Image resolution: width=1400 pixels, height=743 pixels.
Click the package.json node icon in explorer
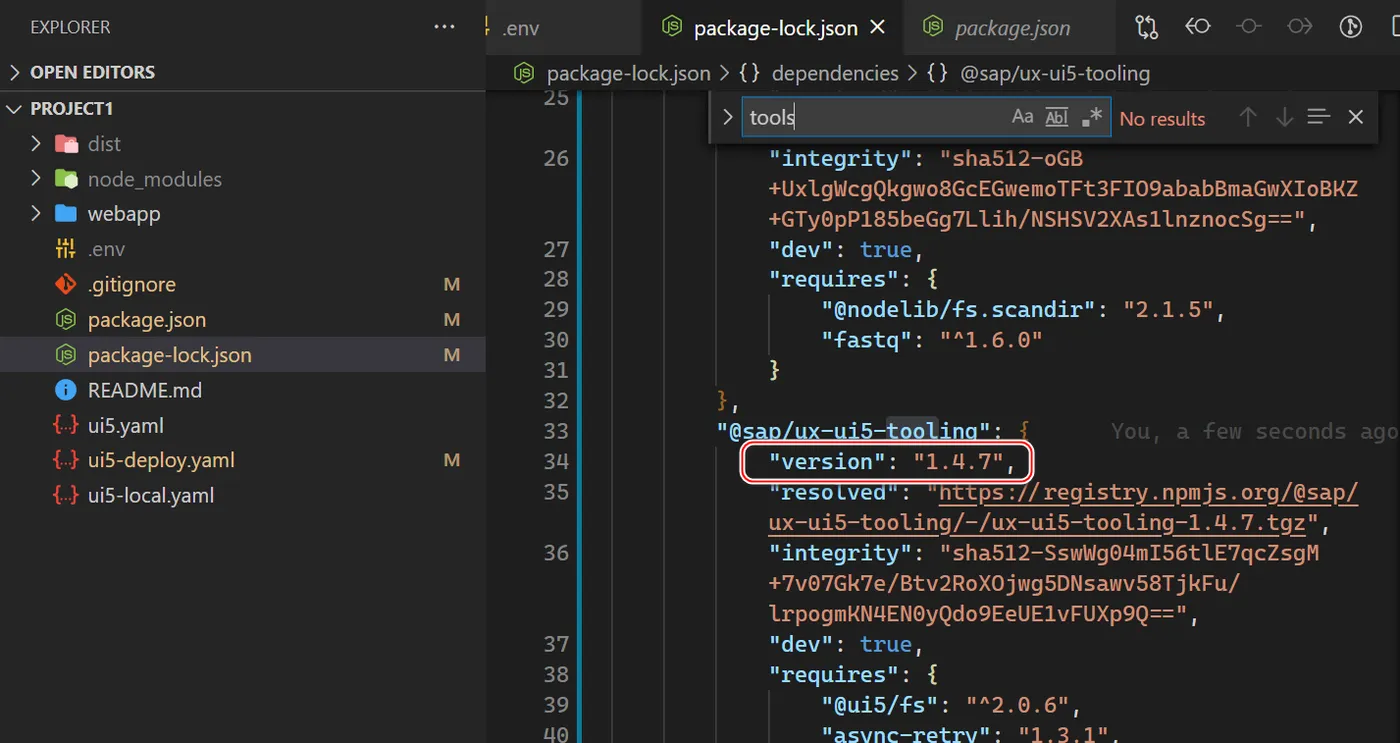point(66,320)
